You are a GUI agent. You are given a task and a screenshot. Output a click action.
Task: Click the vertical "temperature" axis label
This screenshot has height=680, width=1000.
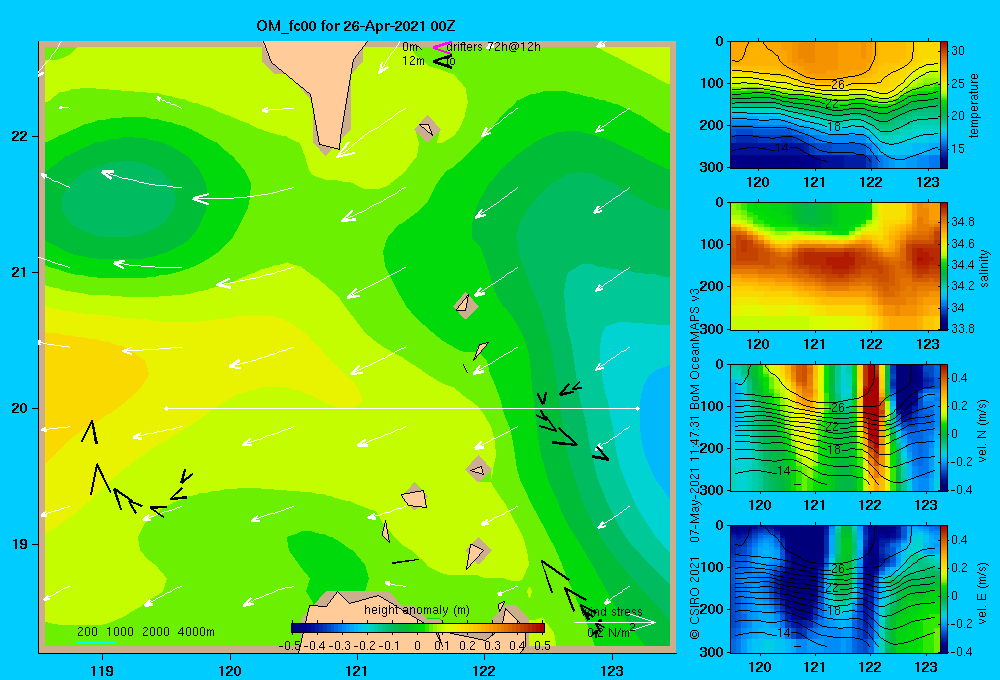pyautogui.click(x=974, y=105)
